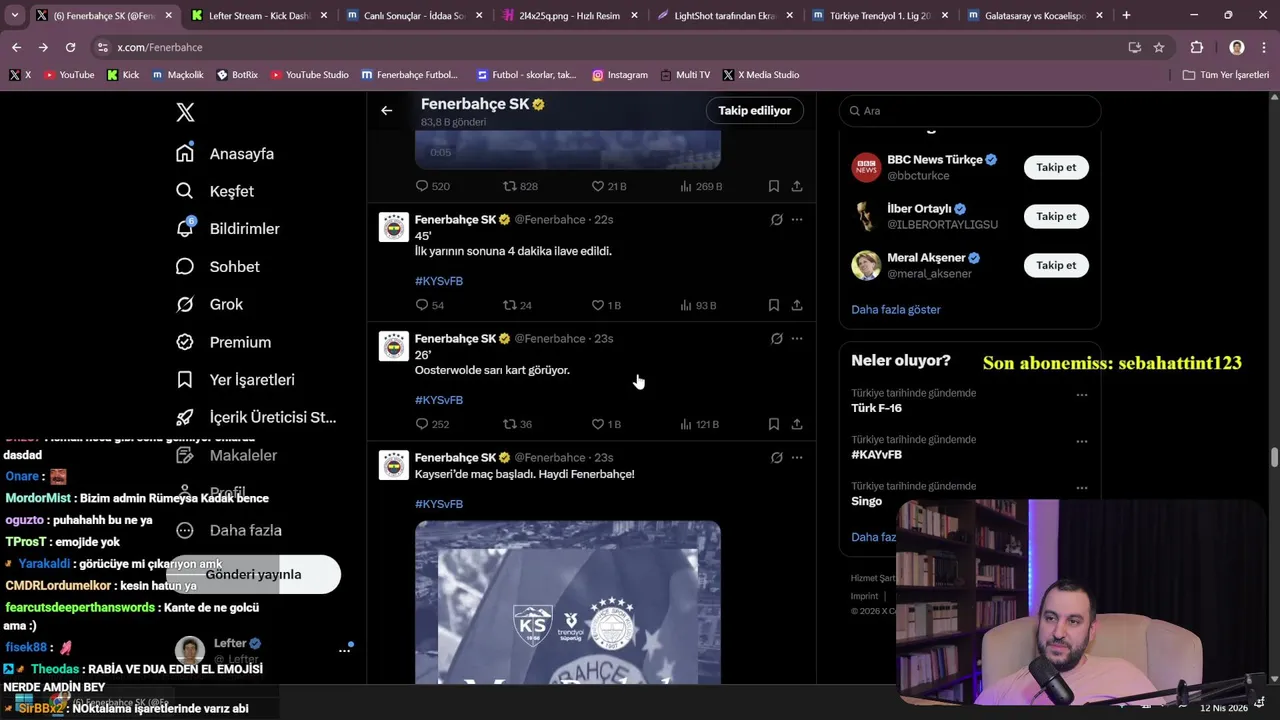
Task: Follow İlber Ortaylı
Action: click(x=1056, y=216)
